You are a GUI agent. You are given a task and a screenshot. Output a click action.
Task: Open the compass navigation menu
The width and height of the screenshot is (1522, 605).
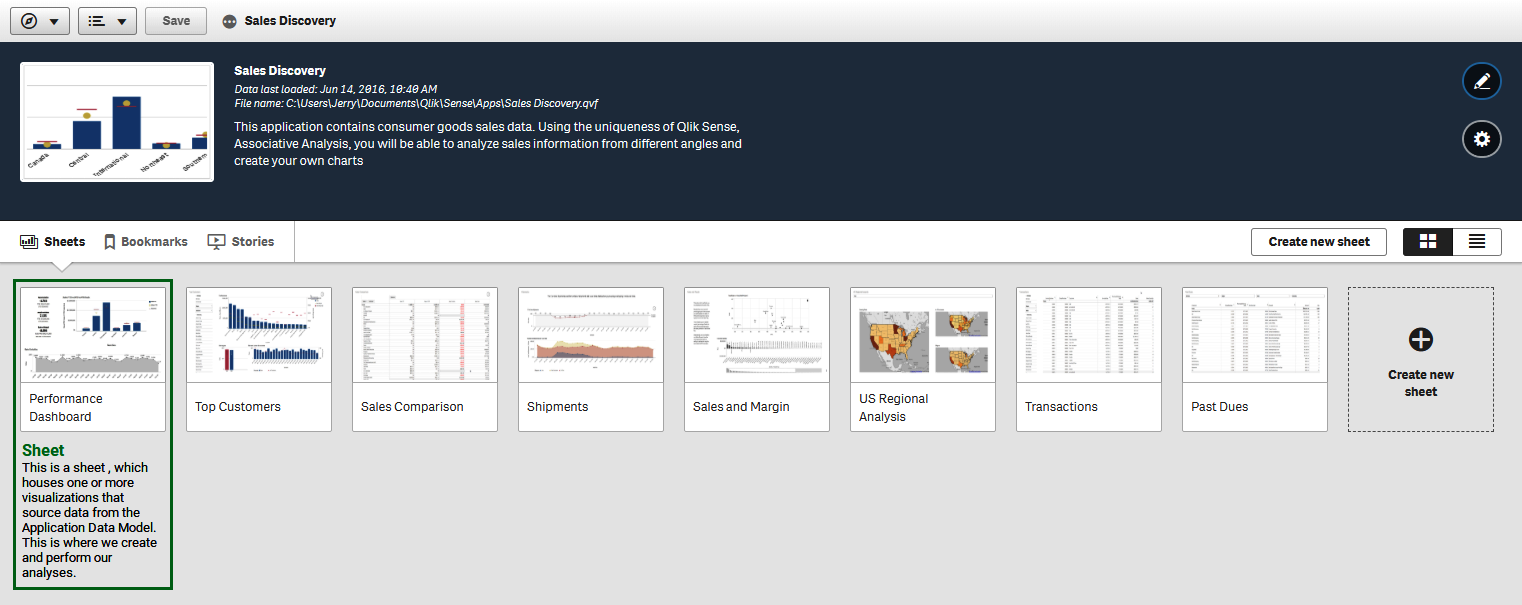click(x=40, y=21)
